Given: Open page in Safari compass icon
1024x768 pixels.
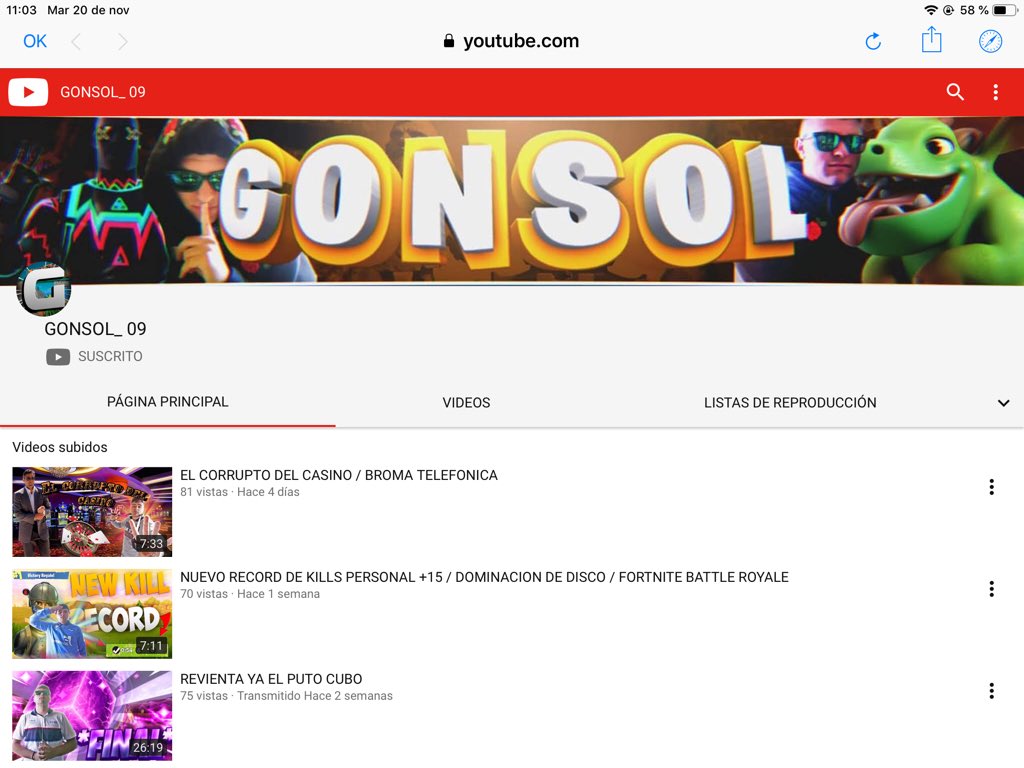Looking at the screenshot, I should pos(990,42).
